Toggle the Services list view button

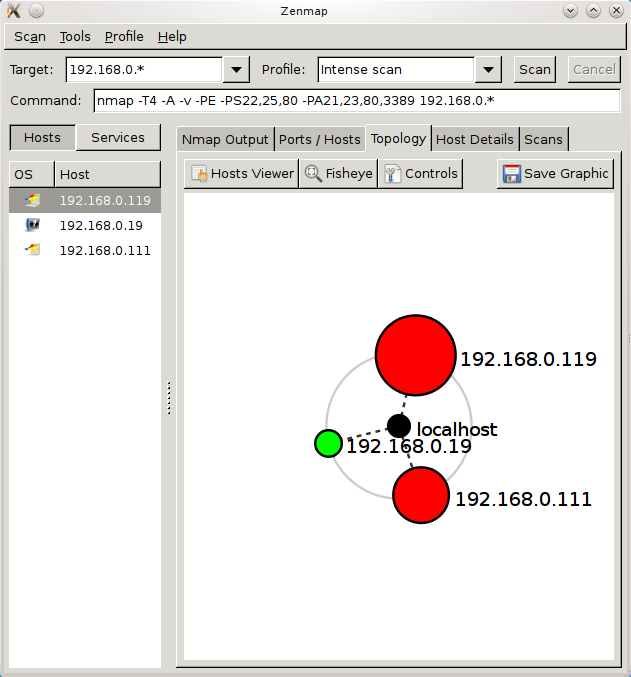118,138
